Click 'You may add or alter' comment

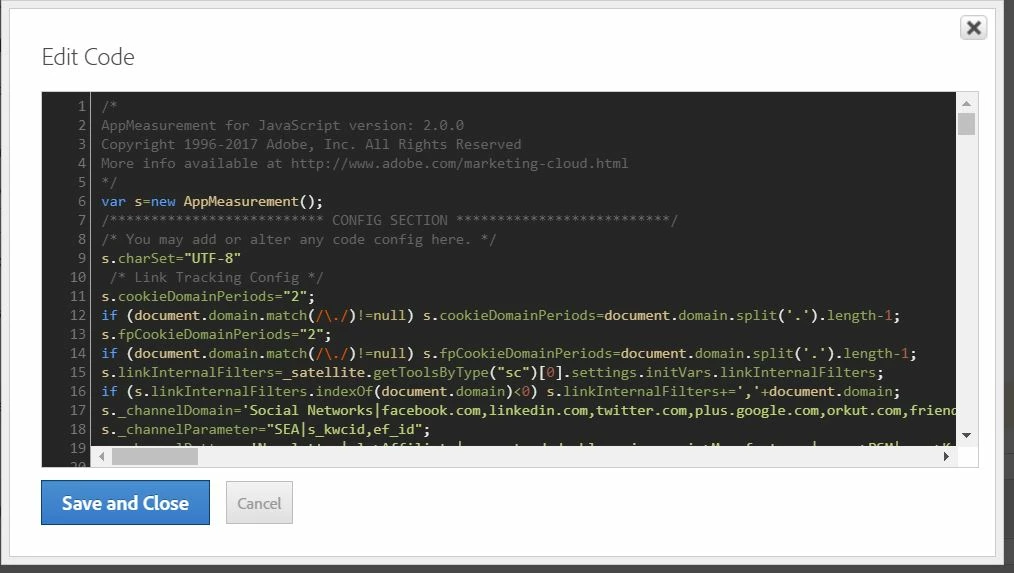[x=298, y=239]
